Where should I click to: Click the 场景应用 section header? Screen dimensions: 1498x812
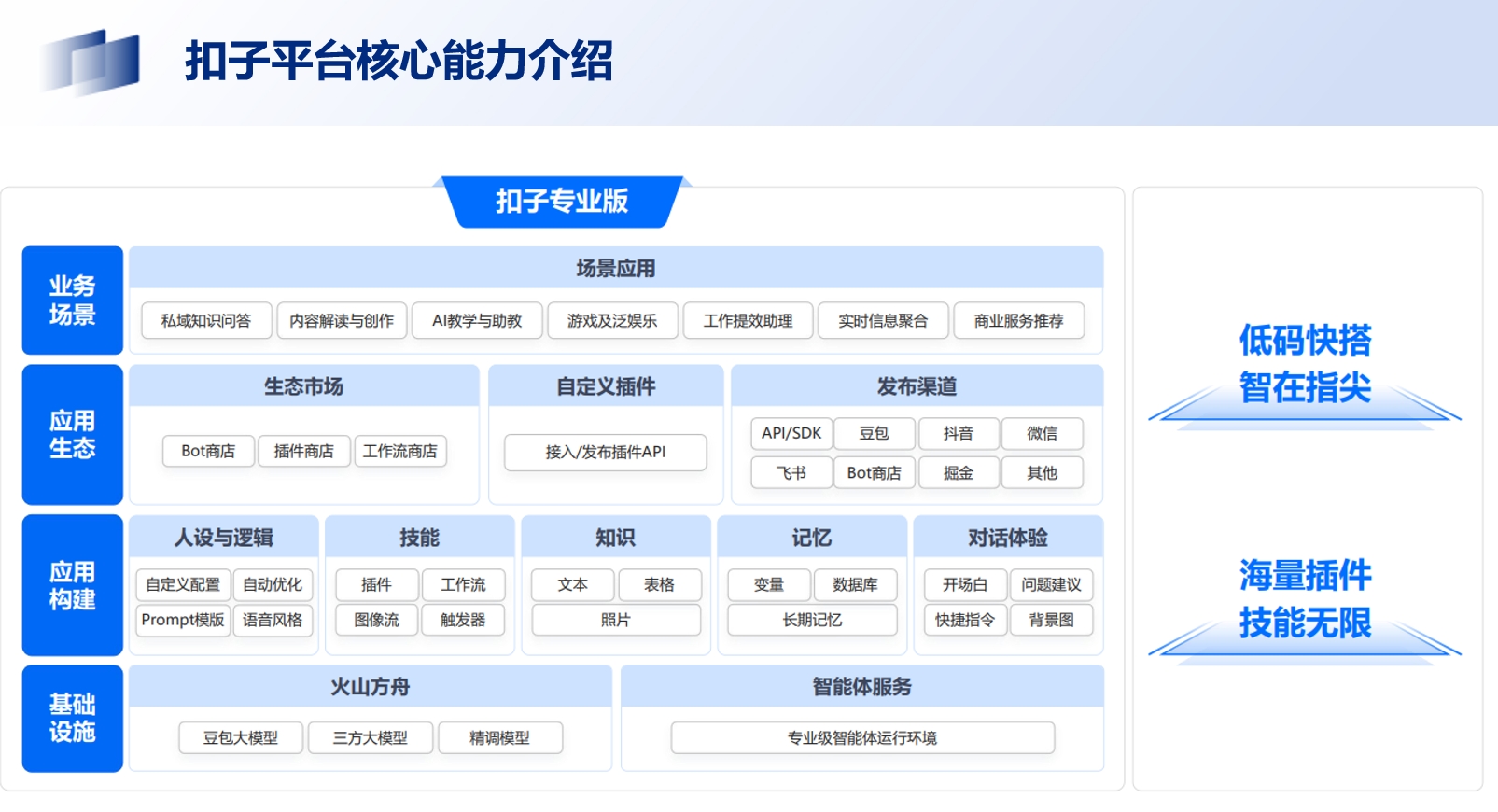616,268
